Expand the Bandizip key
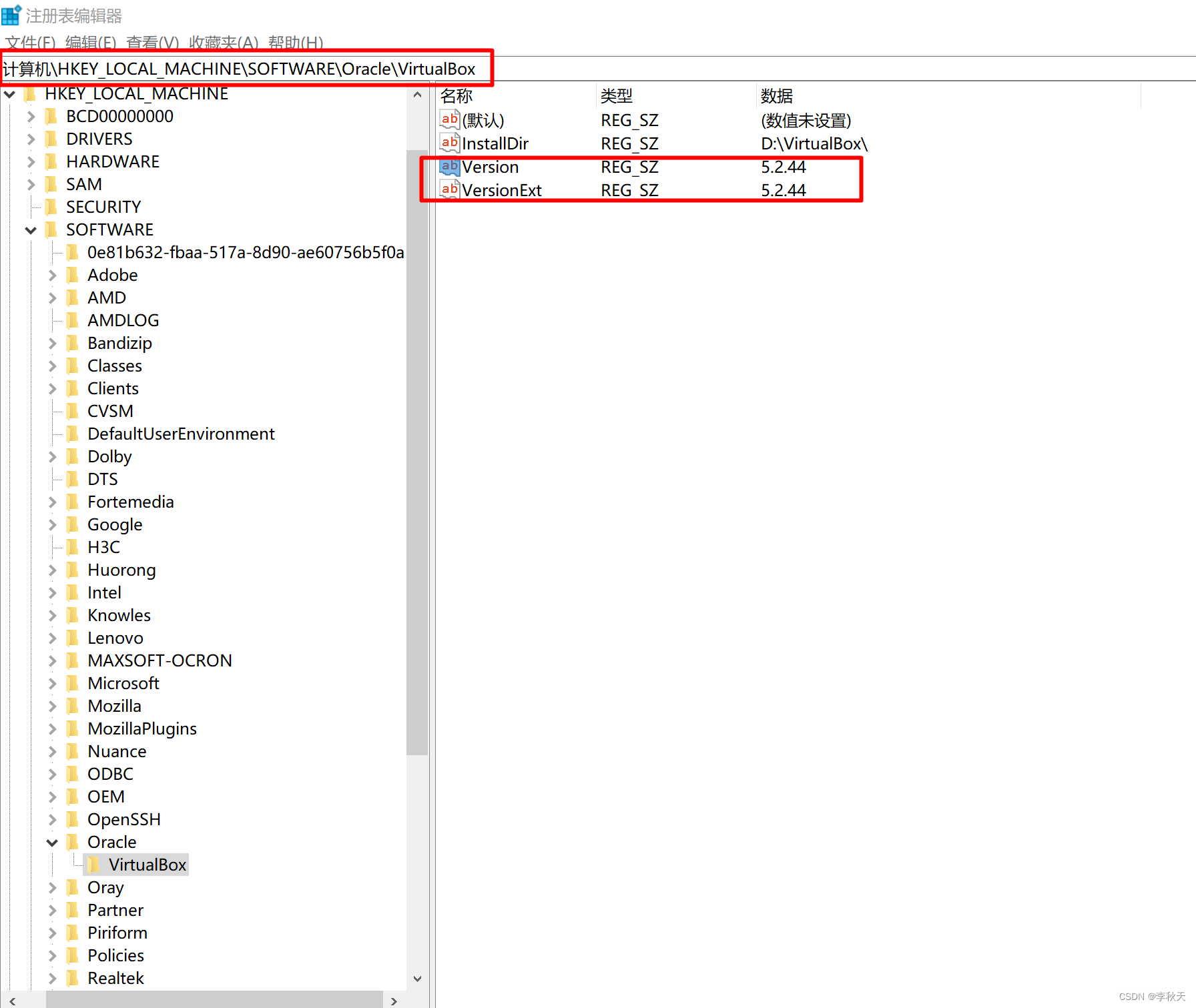This screenshot has height=1008, width=1196. pyautogui.click(x=52, y=344)
